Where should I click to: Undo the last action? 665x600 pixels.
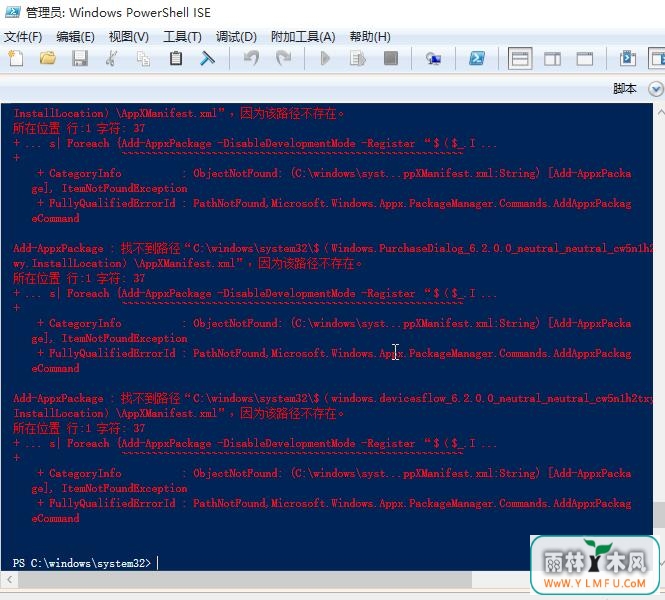251,58
